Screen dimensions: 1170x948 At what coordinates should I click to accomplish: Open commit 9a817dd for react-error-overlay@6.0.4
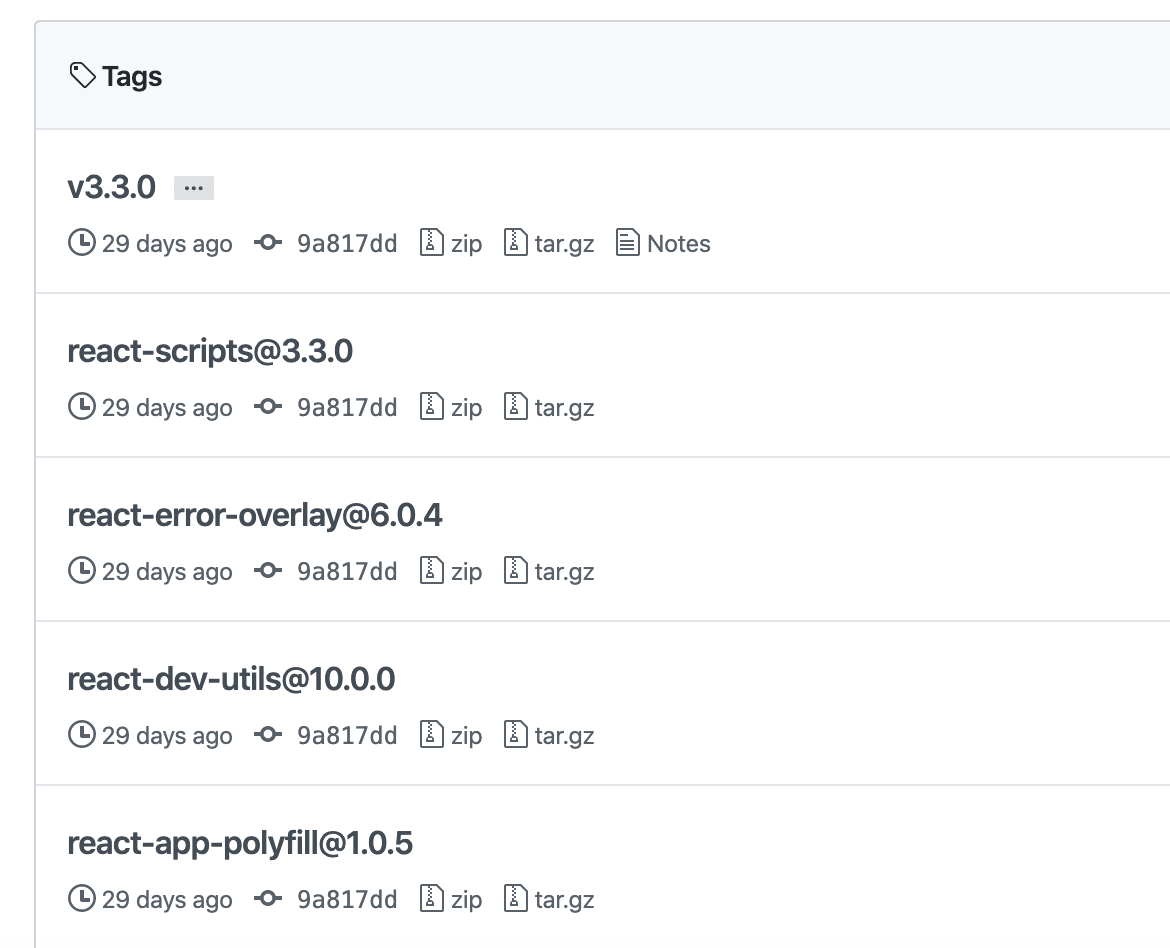pyautogui.click(x=347, y=572)
